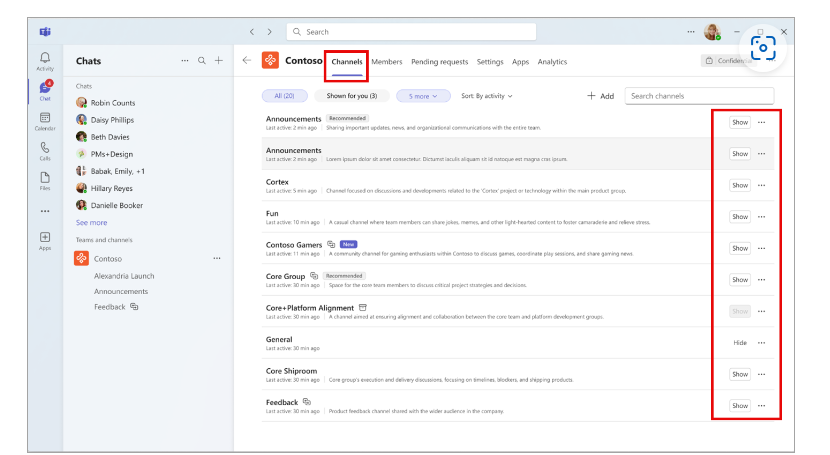Open more options for Fun channel
The width and height of the screenshot is (830, 455).
(761, 217)
